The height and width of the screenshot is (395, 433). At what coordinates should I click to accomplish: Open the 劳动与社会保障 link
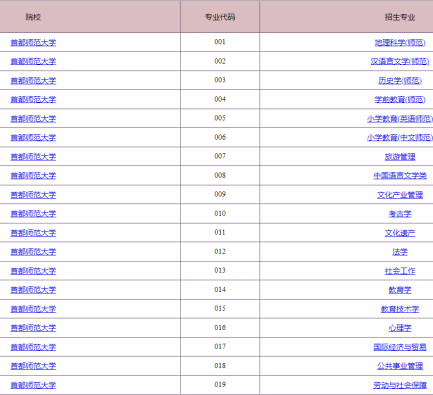coord(400,385)
